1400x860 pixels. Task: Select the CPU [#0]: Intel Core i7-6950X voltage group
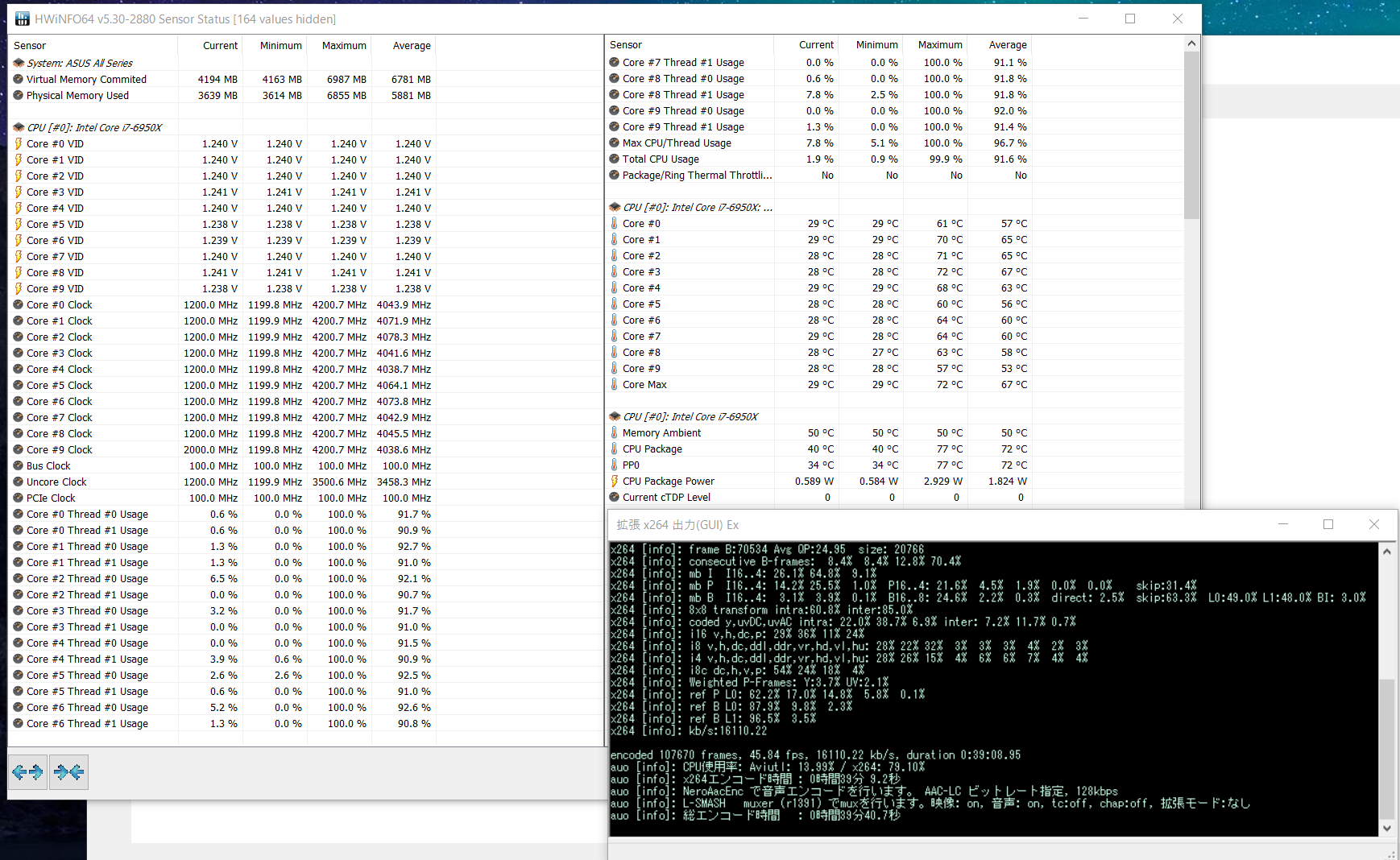(x=94, y=127)
